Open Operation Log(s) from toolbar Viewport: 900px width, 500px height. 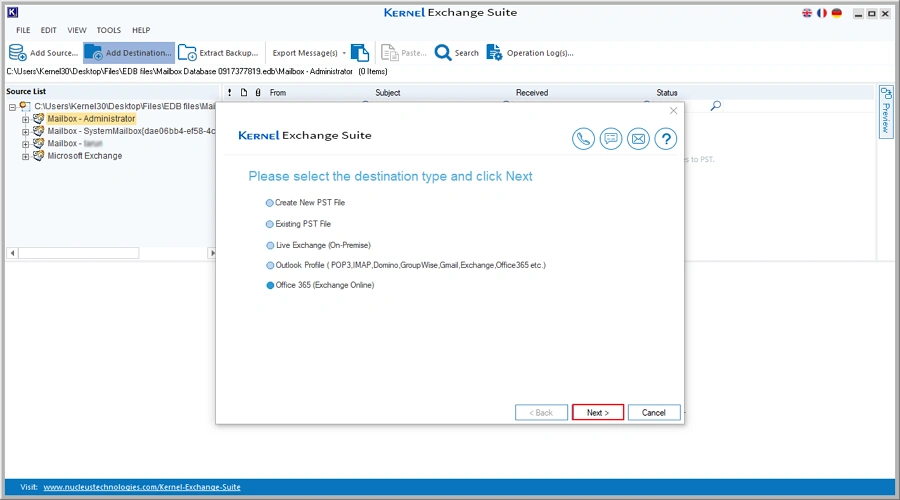530,53
